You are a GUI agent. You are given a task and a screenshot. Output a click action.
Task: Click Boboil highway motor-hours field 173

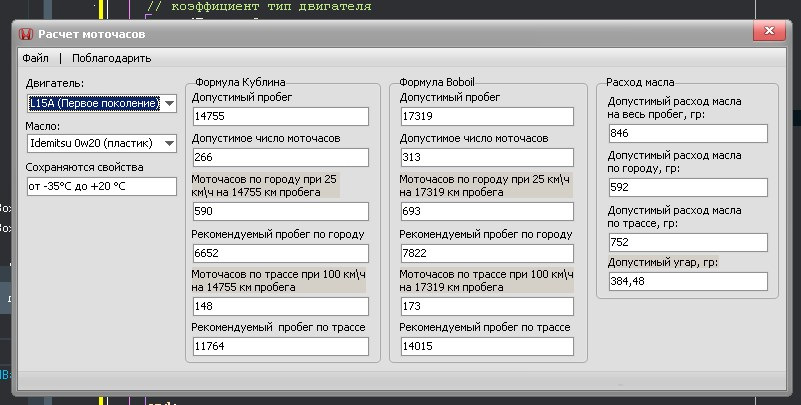[487, 306]
